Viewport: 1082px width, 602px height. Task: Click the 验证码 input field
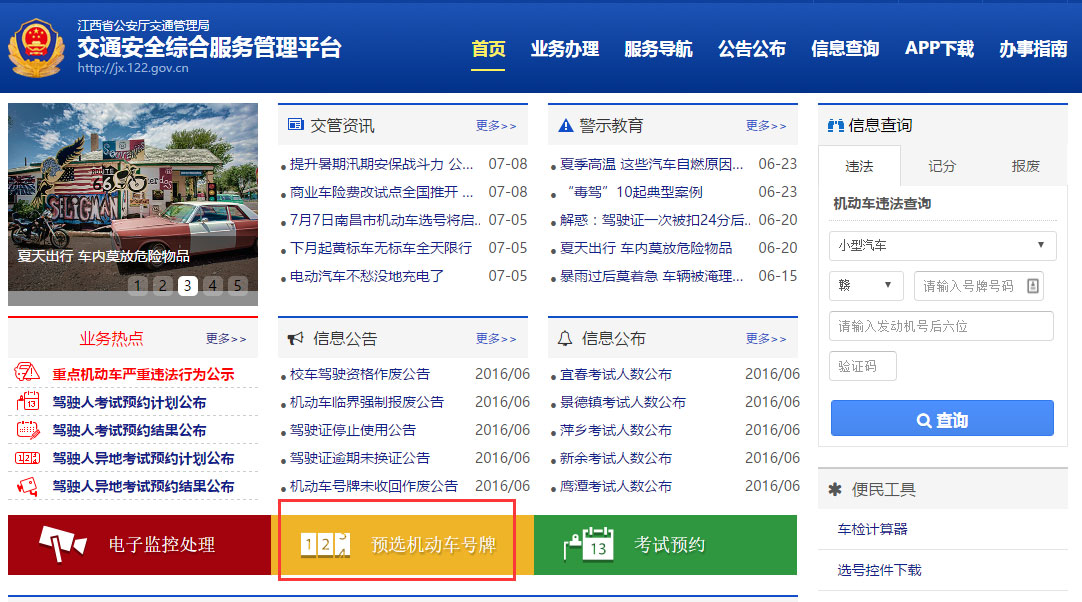pos(862,365)
